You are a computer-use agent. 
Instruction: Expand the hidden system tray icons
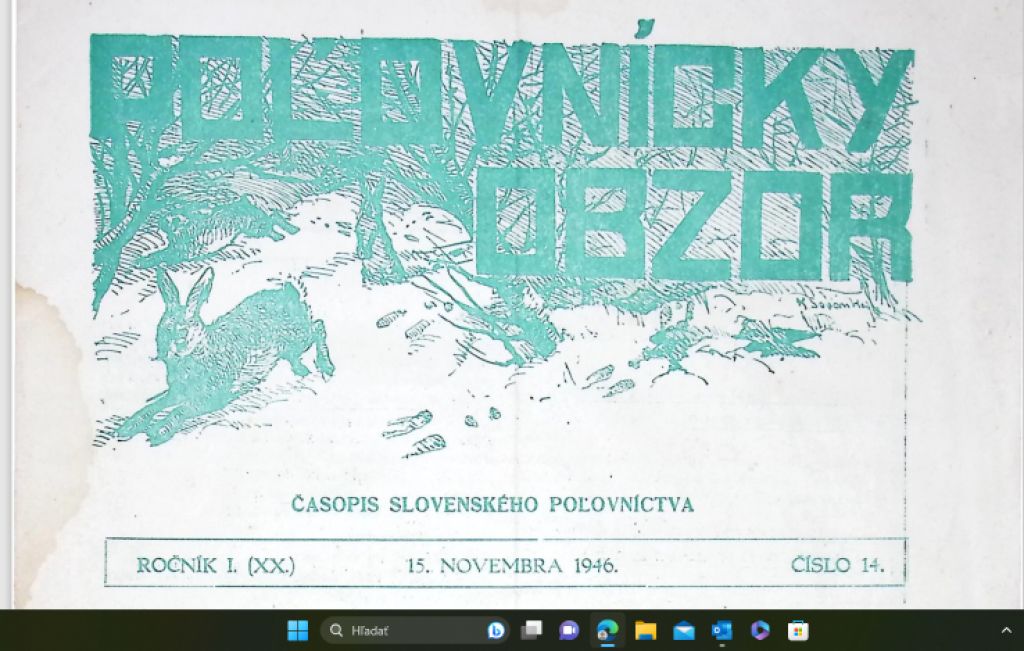1005,630
